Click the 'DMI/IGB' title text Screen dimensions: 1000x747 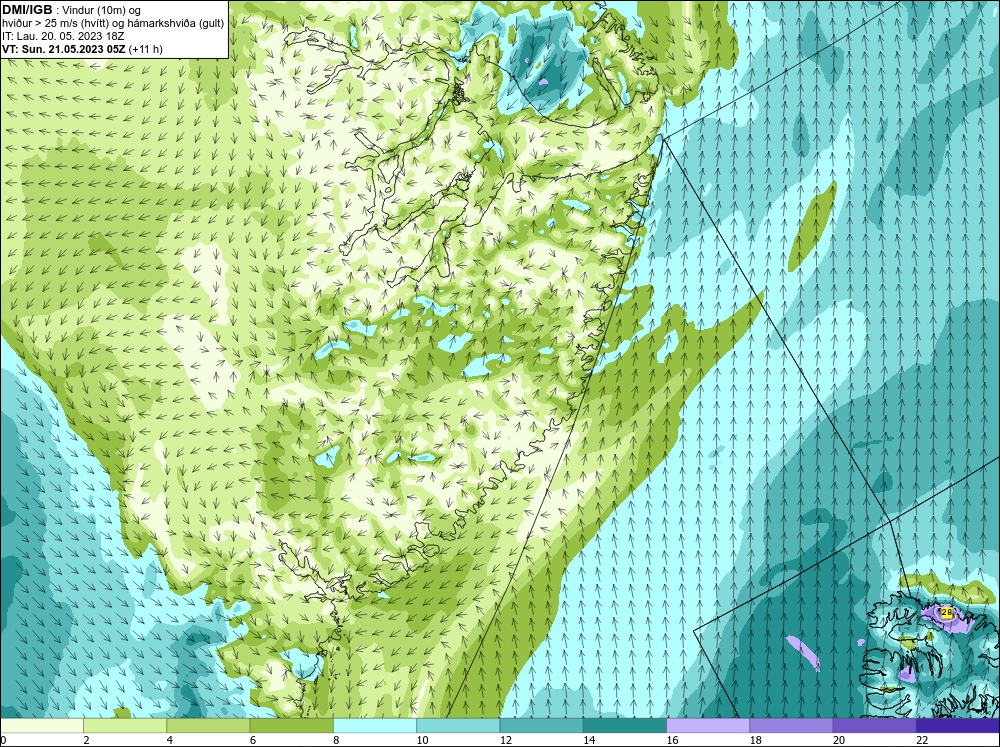(x=27, y=10)
